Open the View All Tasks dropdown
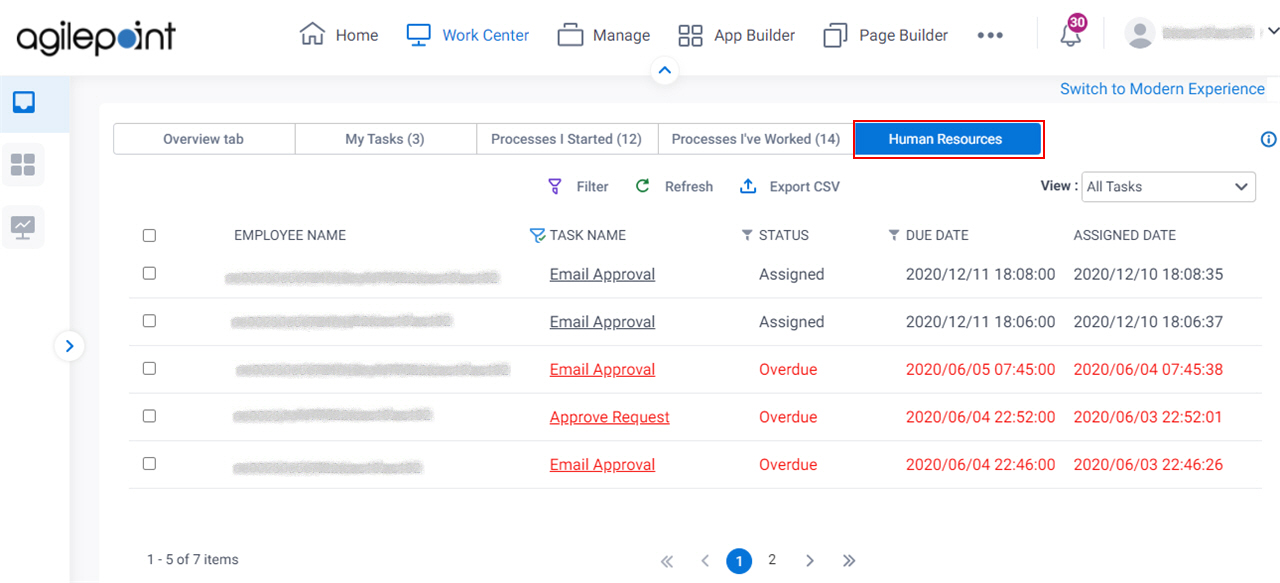Viewport: 1280px width, 583px height. pos(1168,186)
